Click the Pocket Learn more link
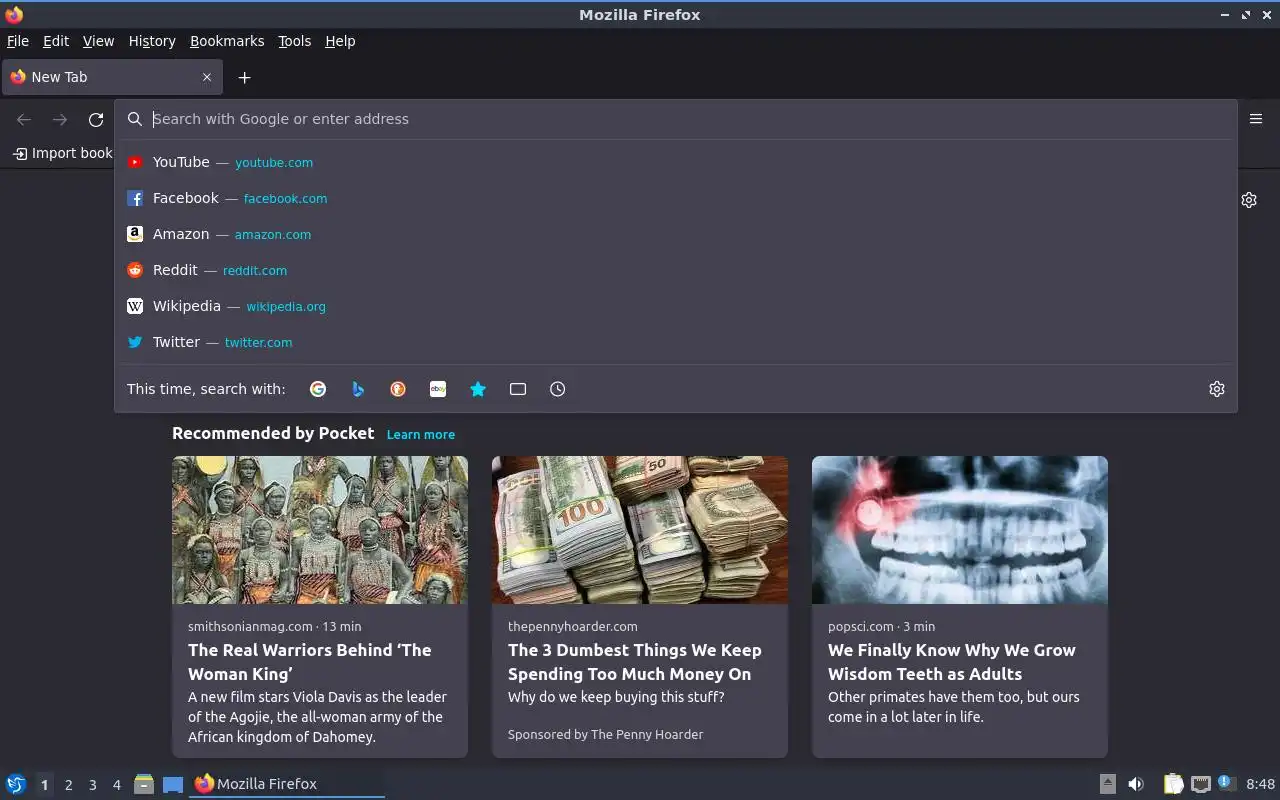The image size is (1280, 800). [x=421, y=434]
